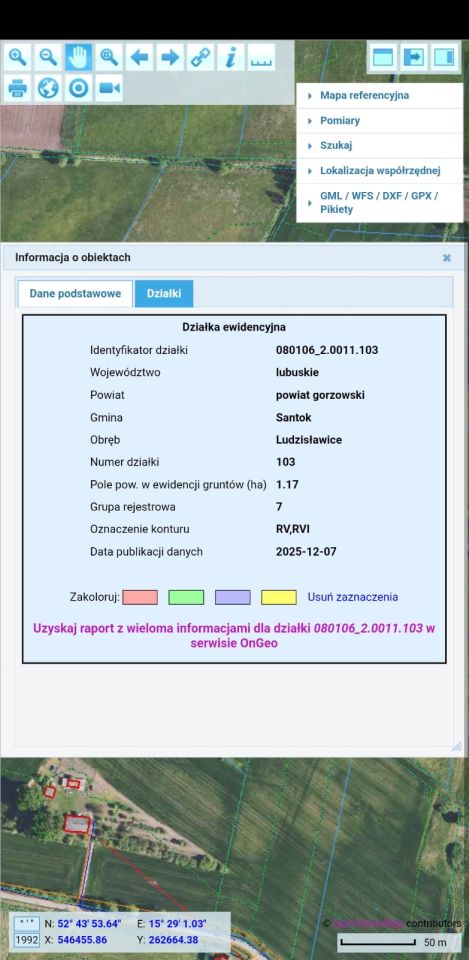469x960 pixels.
Task: Click the parcel area value 1.17
Action: 287,484
